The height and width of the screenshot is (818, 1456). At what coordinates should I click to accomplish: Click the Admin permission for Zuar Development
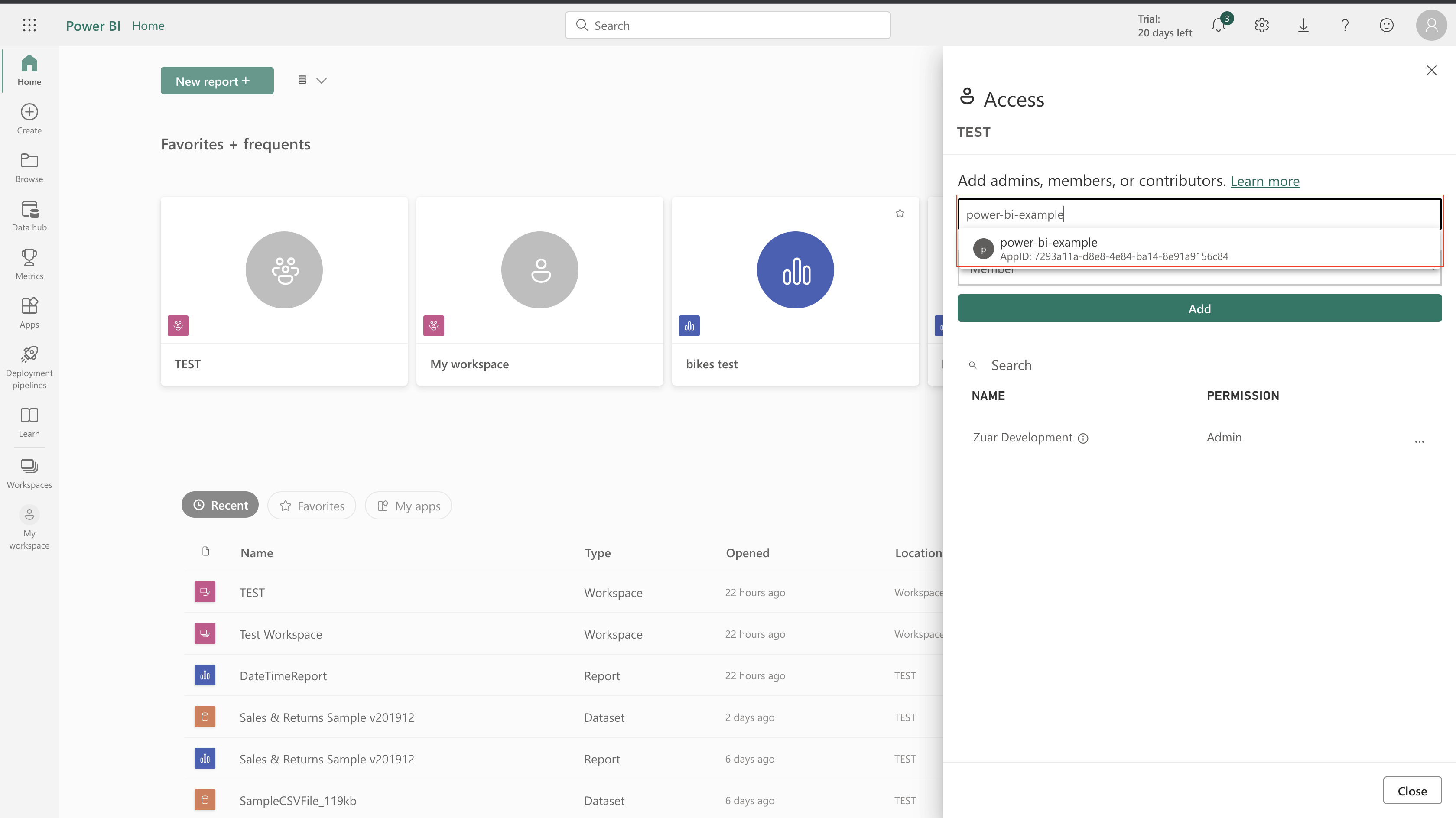click(x=1224, y=437)
